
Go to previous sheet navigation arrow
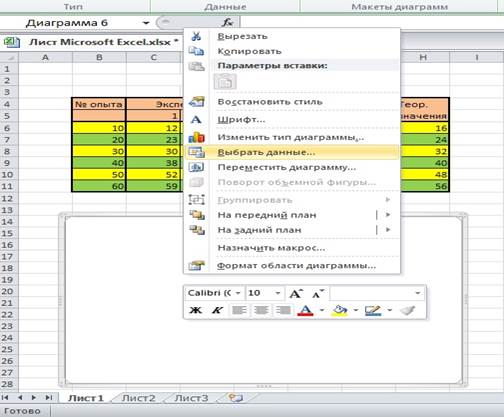click(20, 397)
